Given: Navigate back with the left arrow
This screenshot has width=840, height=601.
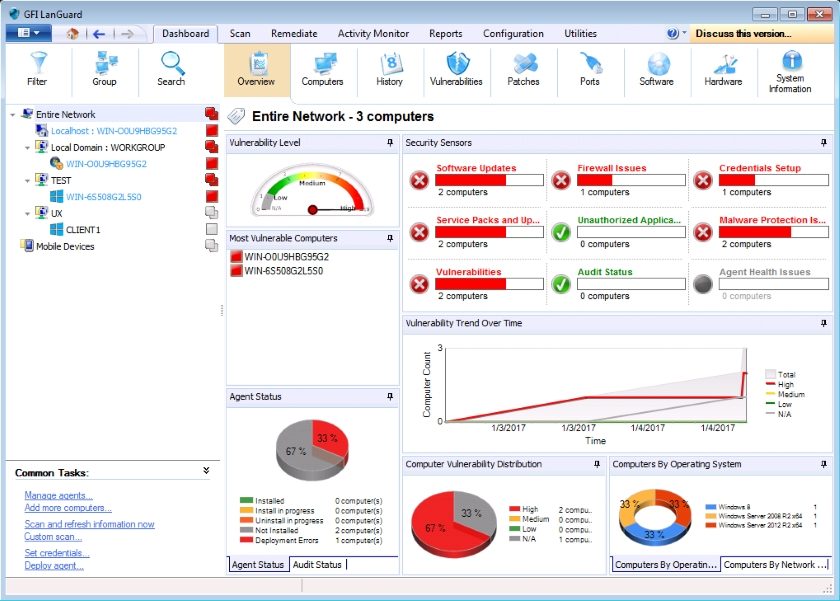Looking at the screenshot, I should [99, 34].
